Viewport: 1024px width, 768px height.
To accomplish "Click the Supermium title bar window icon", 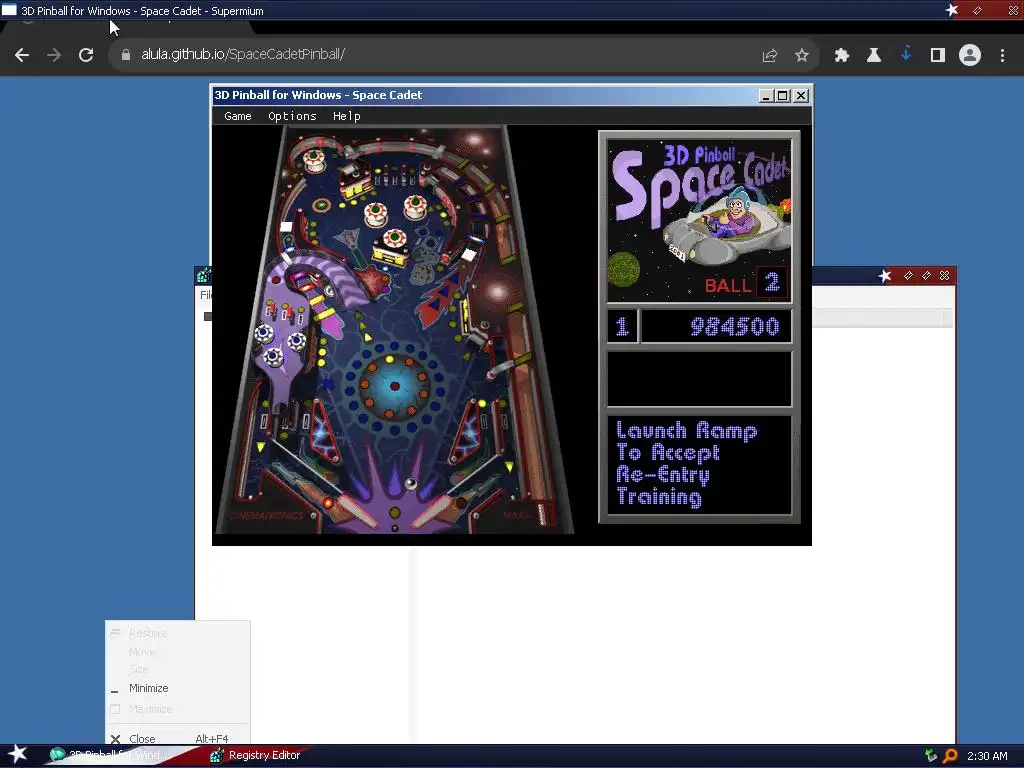I will click(9, 10).
